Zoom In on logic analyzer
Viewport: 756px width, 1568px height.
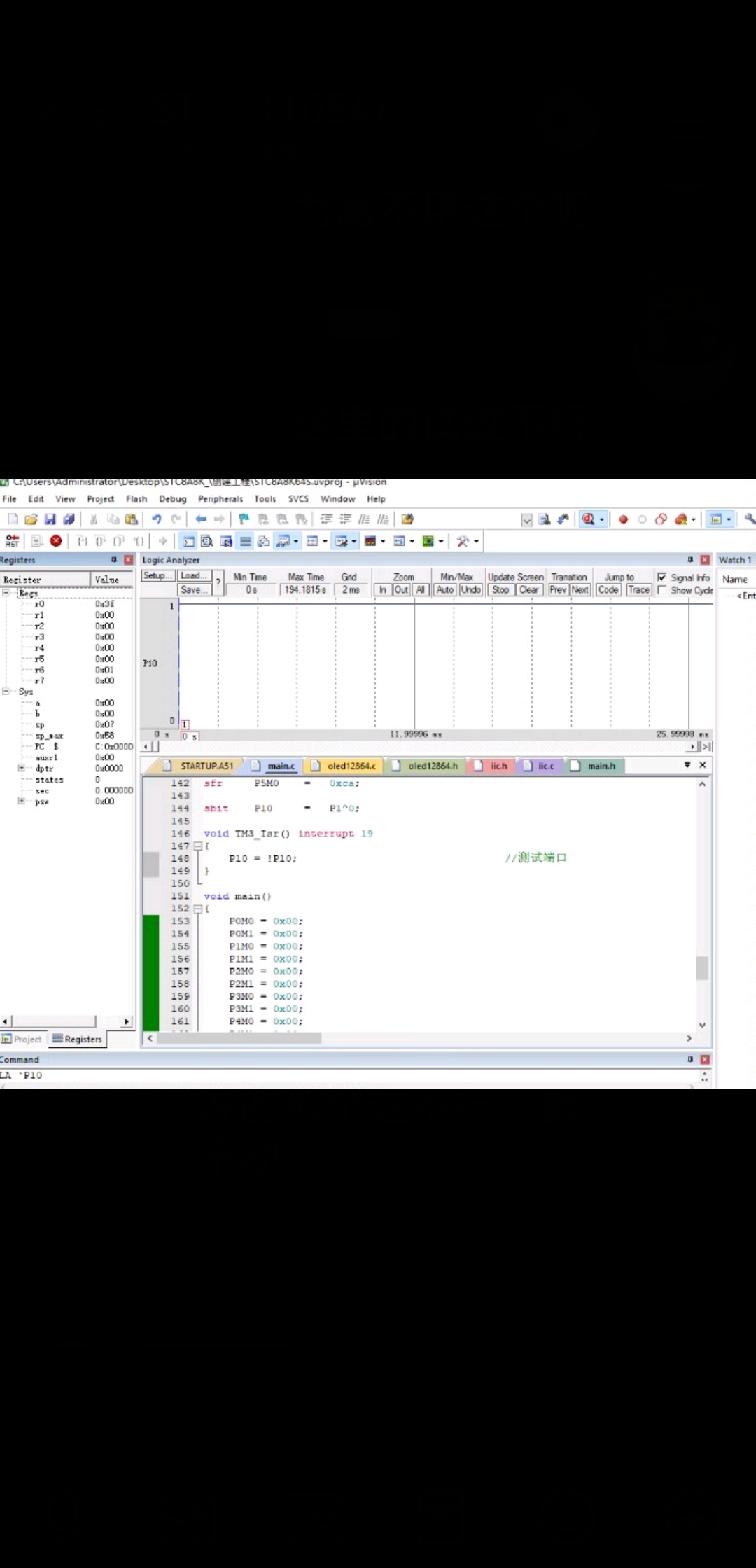coord(383,590)
